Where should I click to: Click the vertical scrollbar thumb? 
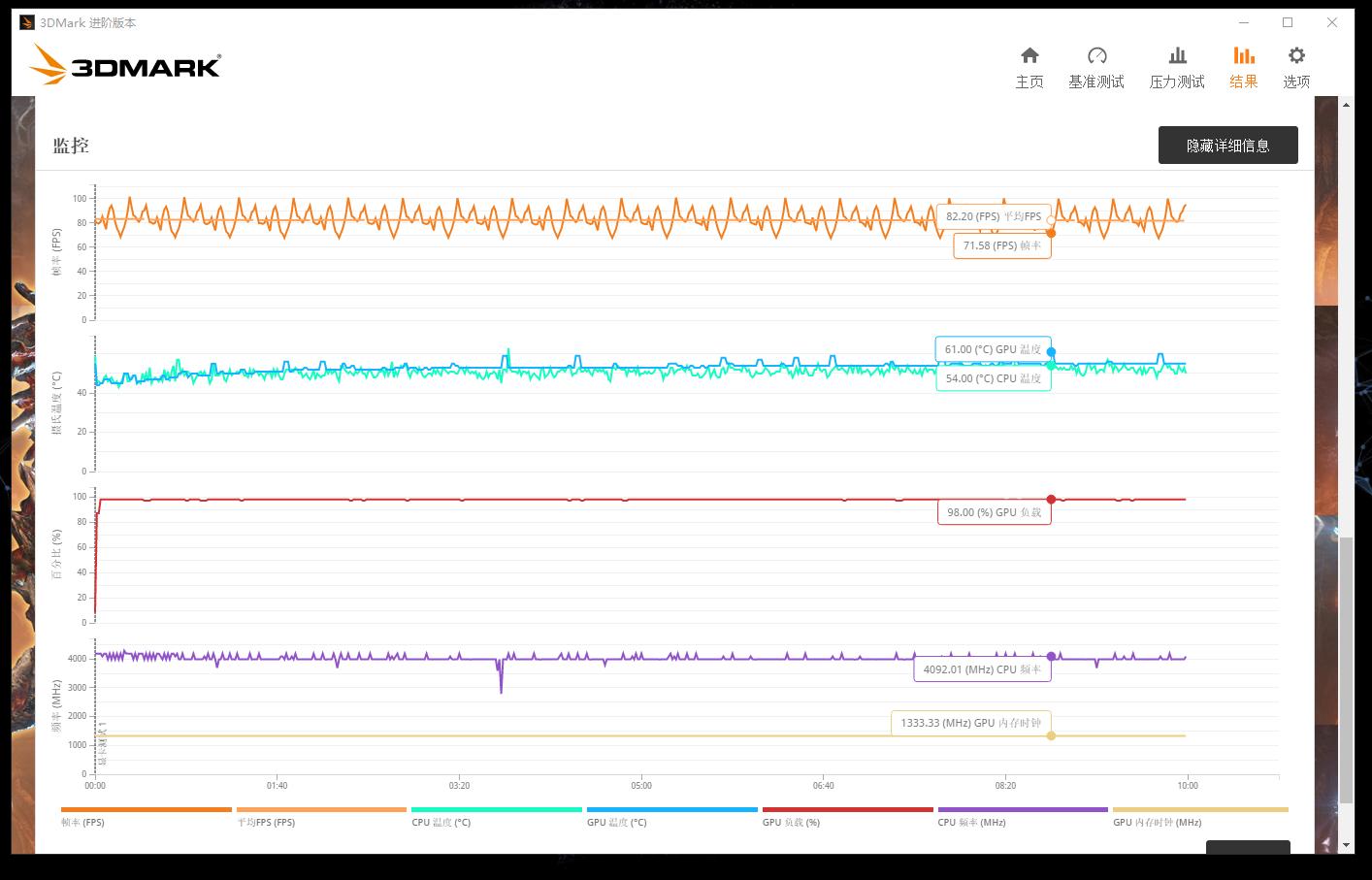pos(1346,679)
